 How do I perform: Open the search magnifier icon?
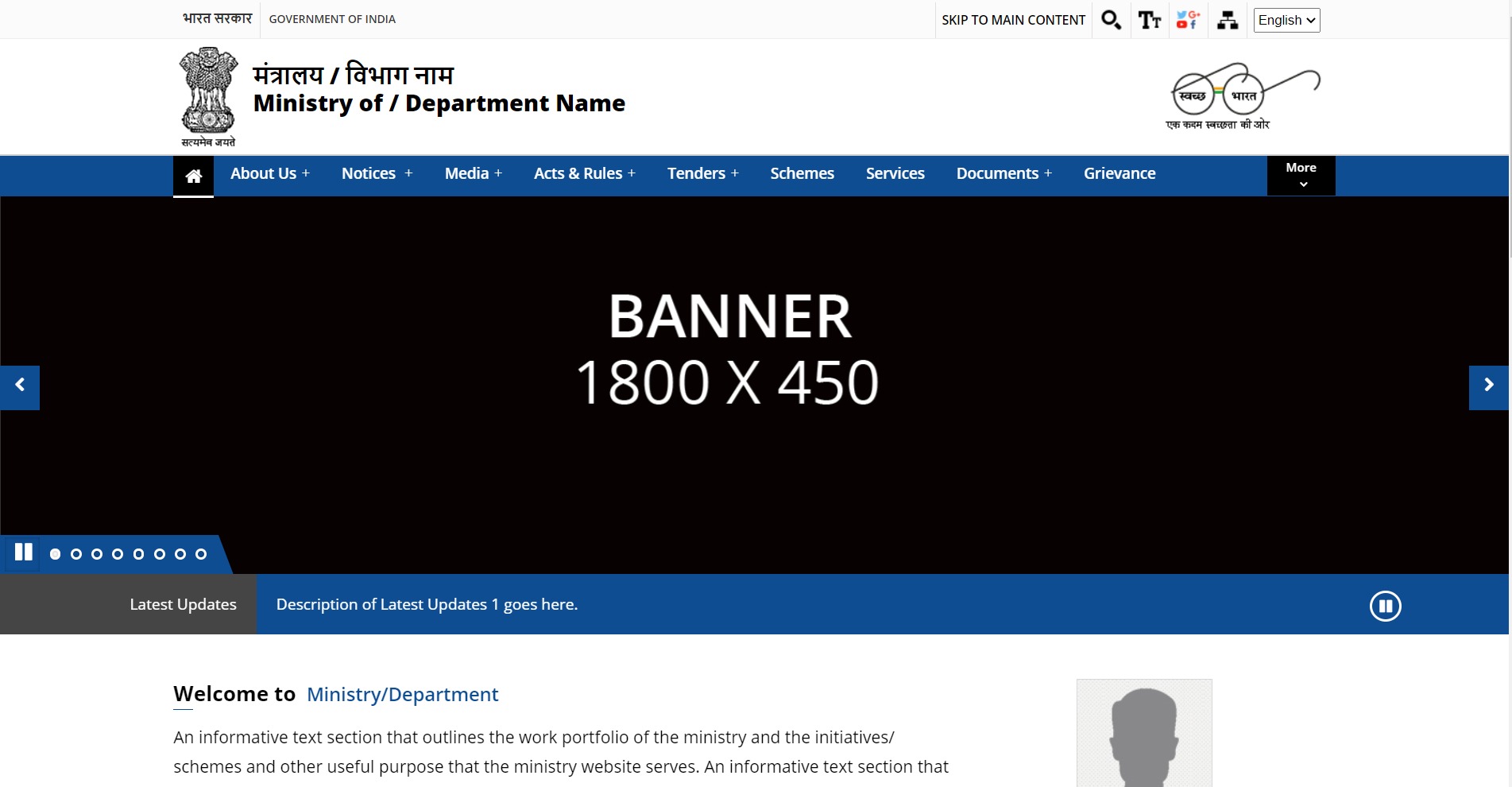coord(1111,20)
